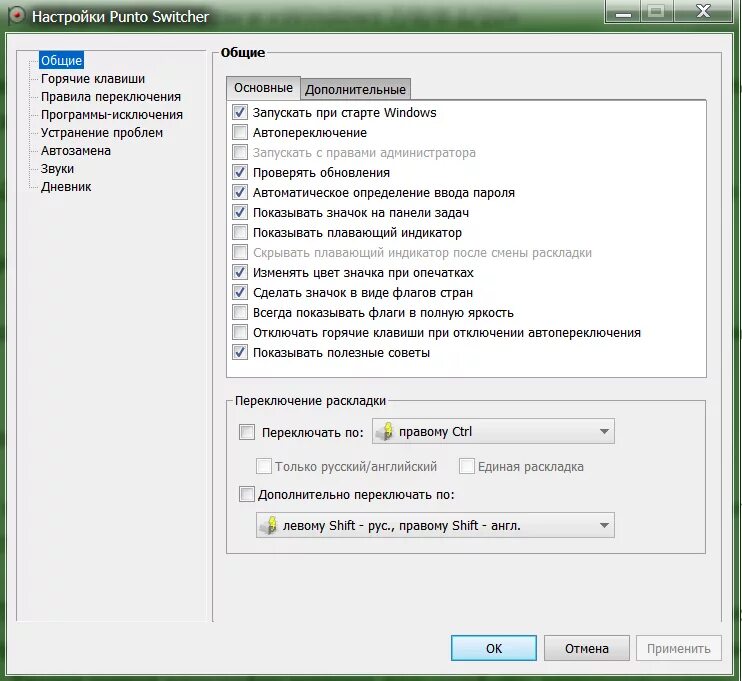The width and height of the screenshot is (742, 681).
Task: Close the Punto Switcher settings window
Action: [x=703, y=11]
